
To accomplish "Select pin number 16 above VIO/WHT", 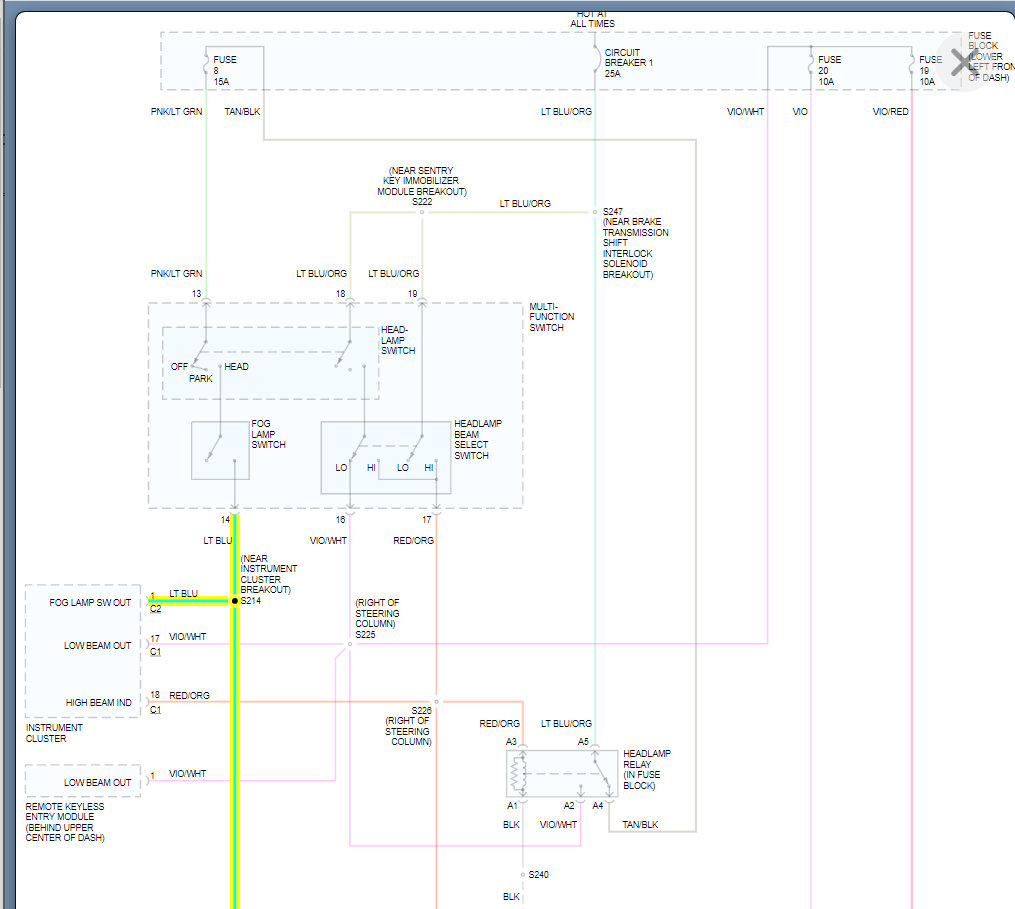I will pyautogui.click(x=340, y=520).
